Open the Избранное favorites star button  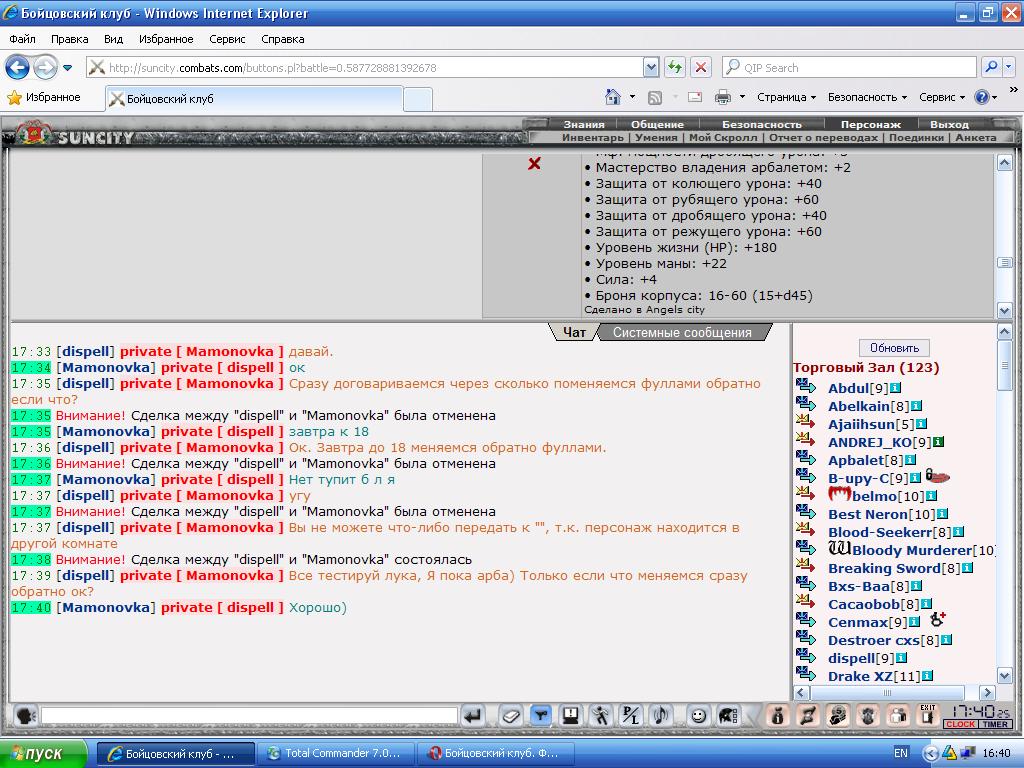point(43,97)
